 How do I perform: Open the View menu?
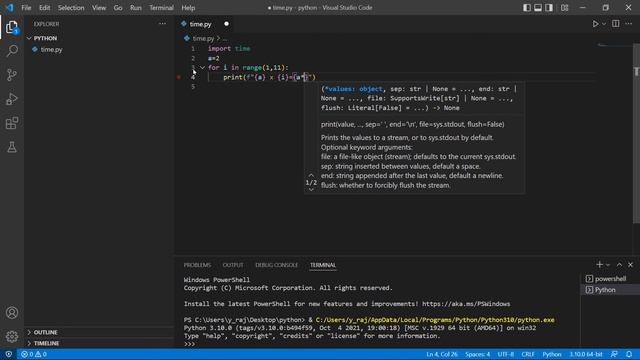pyautogui.click(x=99, y=8)
